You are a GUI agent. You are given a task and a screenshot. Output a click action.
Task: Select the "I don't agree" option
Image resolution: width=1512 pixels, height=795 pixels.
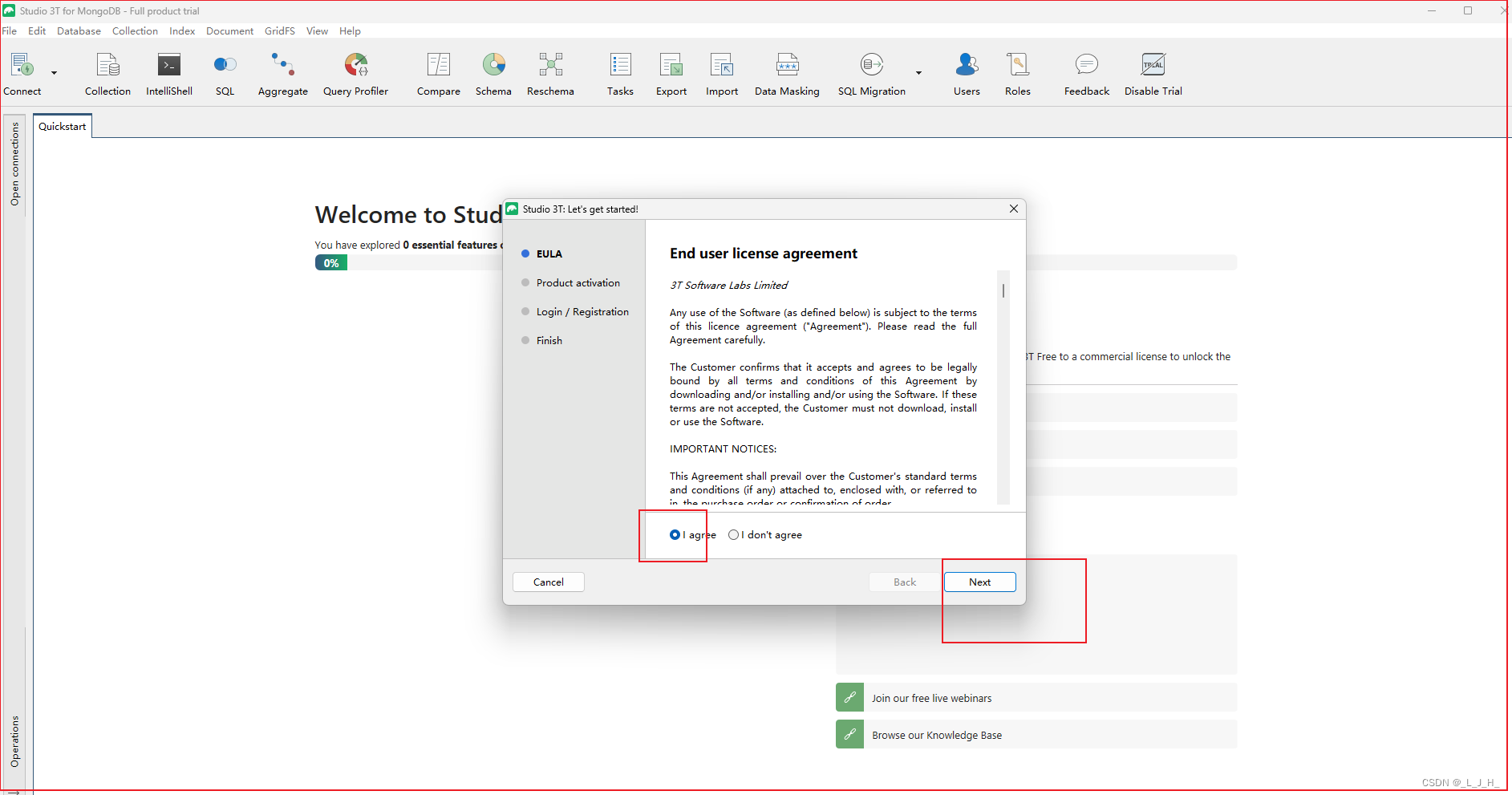[x=733, y=535]
